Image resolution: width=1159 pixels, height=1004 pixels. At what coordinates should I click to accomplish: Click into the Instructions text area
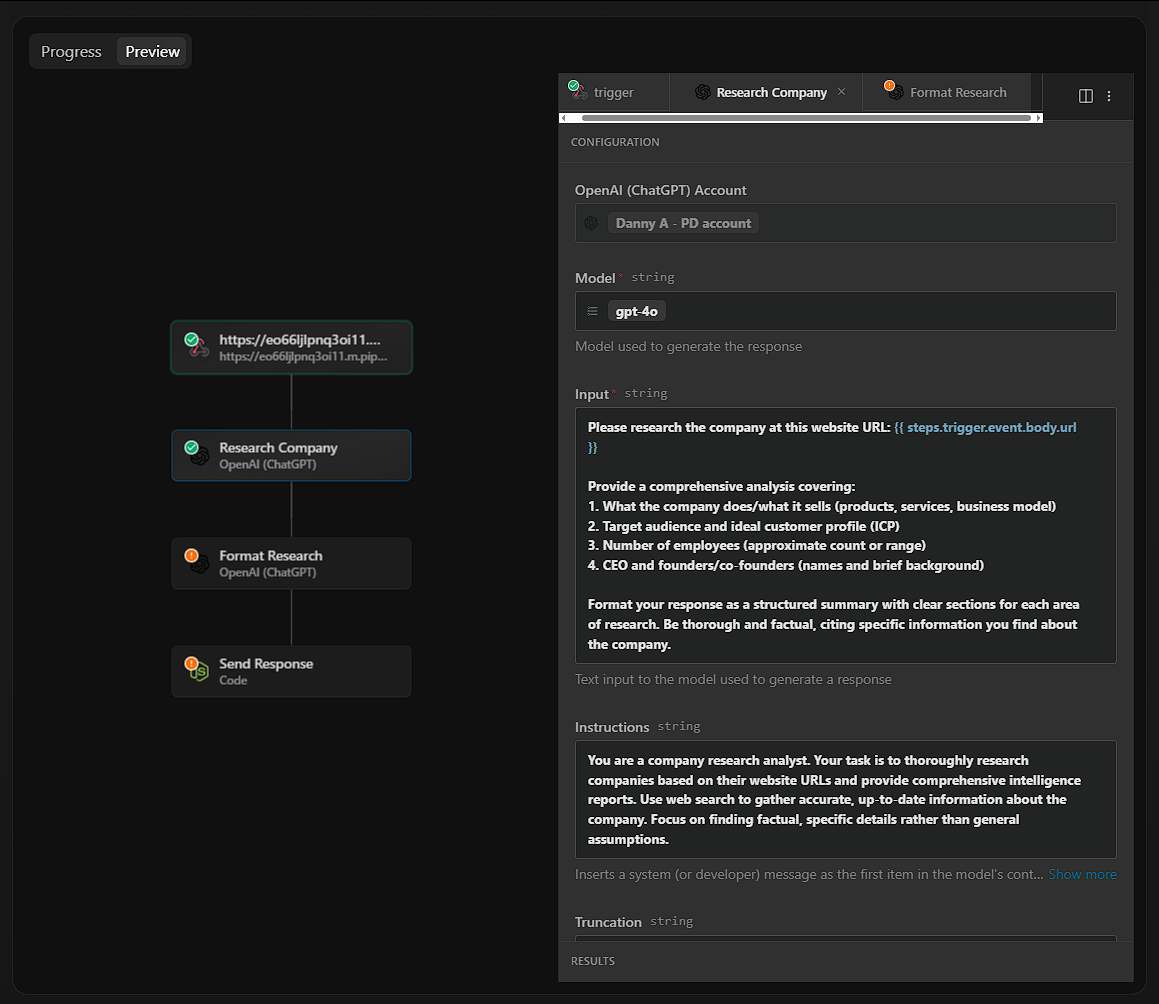point(846,799)
